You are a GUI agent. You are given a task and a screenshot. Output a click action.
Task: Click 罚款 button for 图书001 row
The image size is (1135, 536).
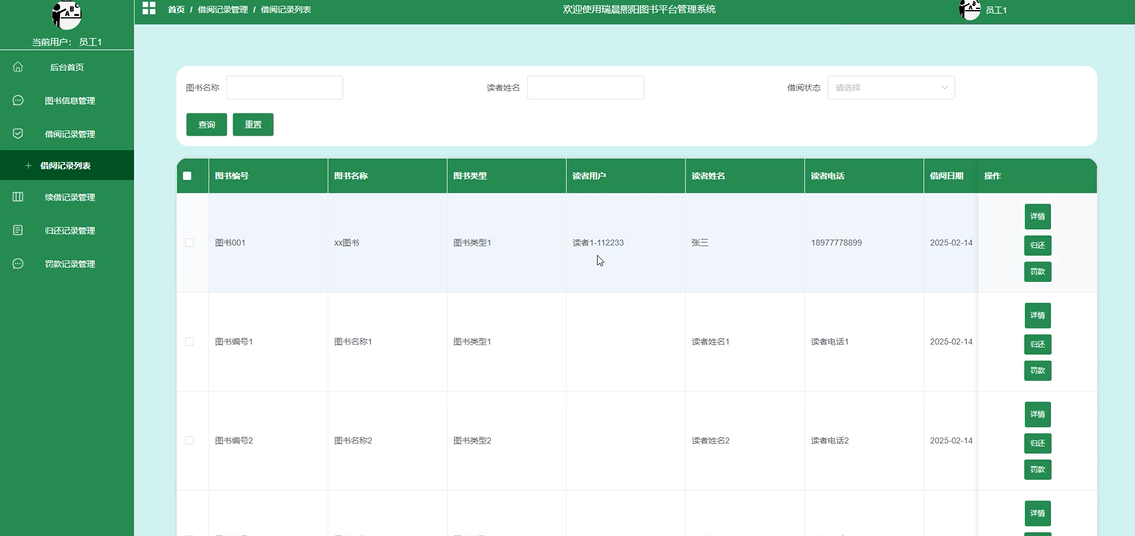(1037, 272)
